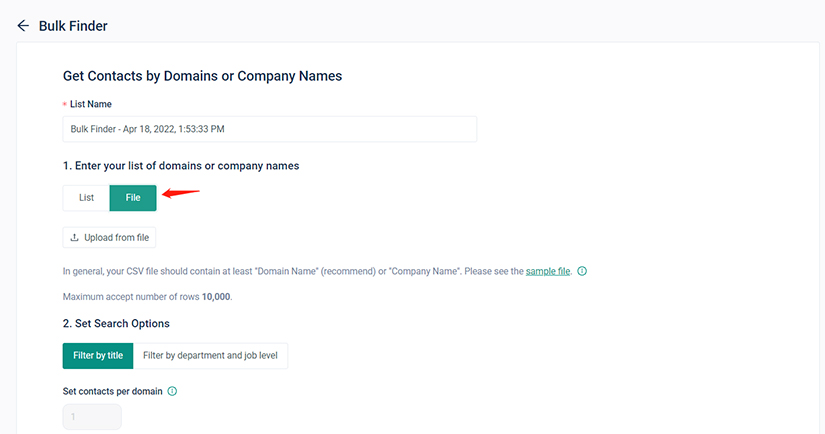The height and width of the screenshot is (434, 825).
Task: Click the List Name text field
Action: [x=269, y=129]
